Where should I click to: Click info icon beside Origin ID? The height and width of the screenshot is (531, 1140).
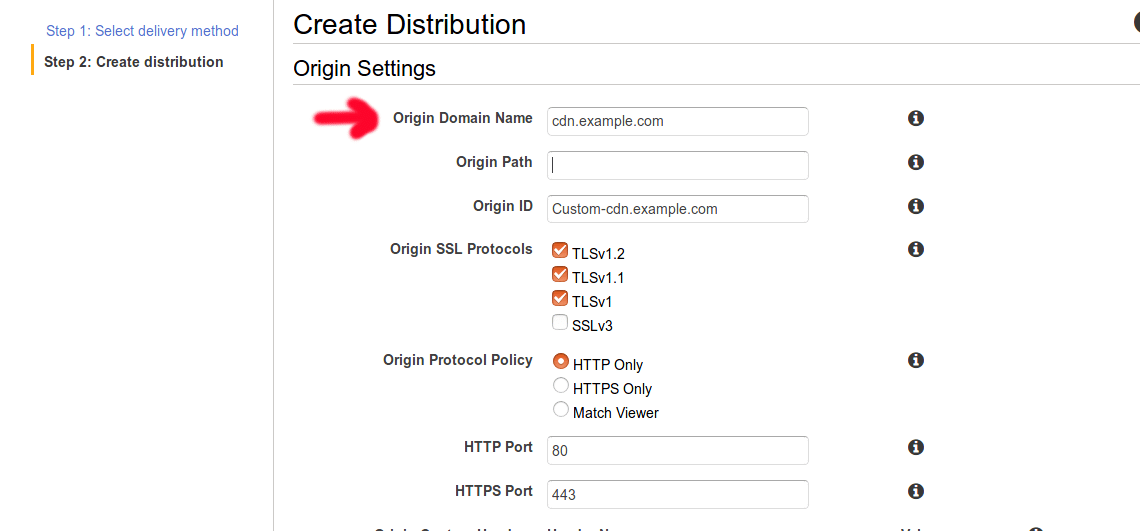coord(915,206)
